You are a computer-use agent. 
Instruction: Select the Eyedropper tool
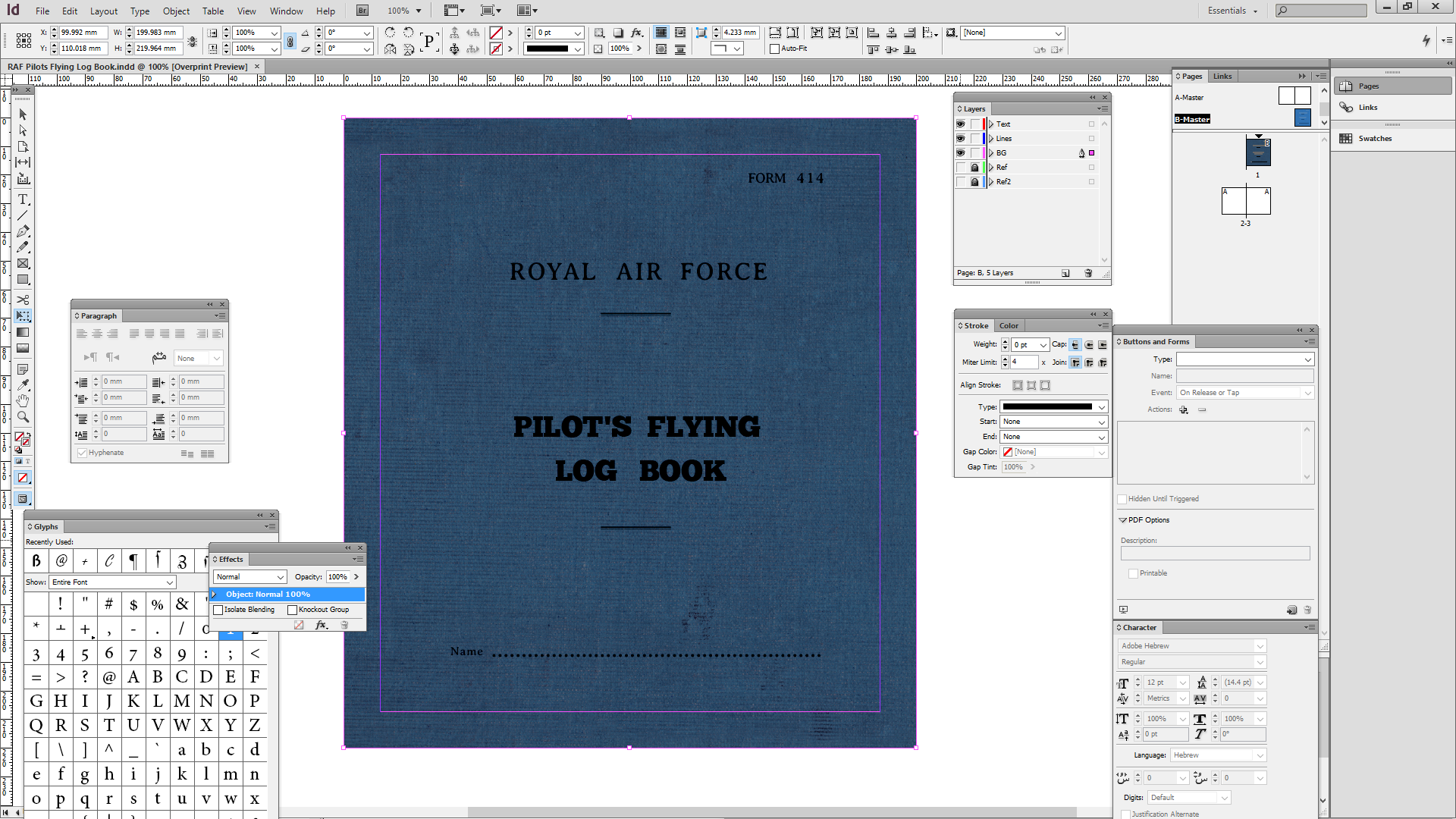pos(23,385)
